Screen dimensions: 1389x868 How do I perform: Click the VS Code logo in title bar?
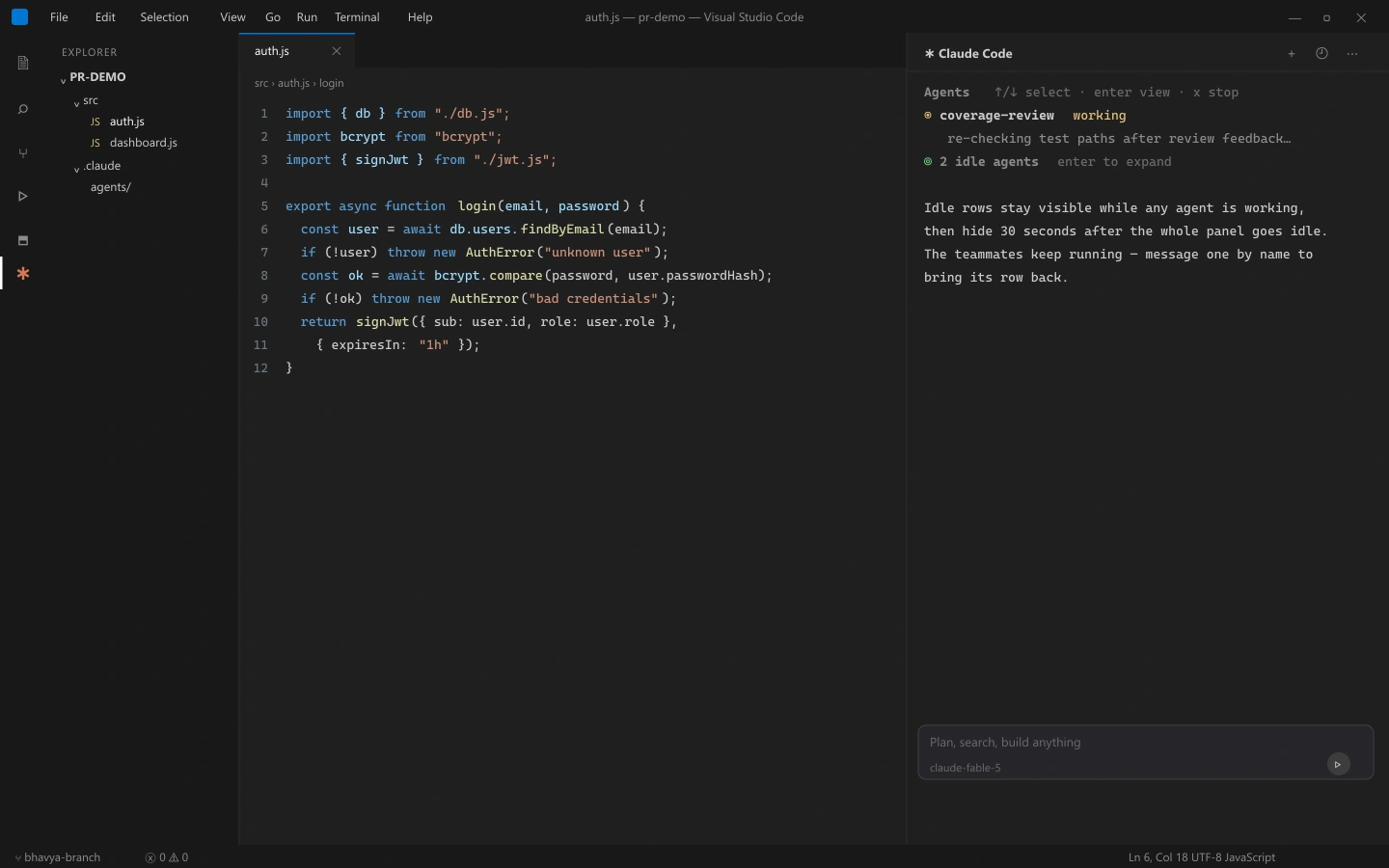(x=19, y=16)
